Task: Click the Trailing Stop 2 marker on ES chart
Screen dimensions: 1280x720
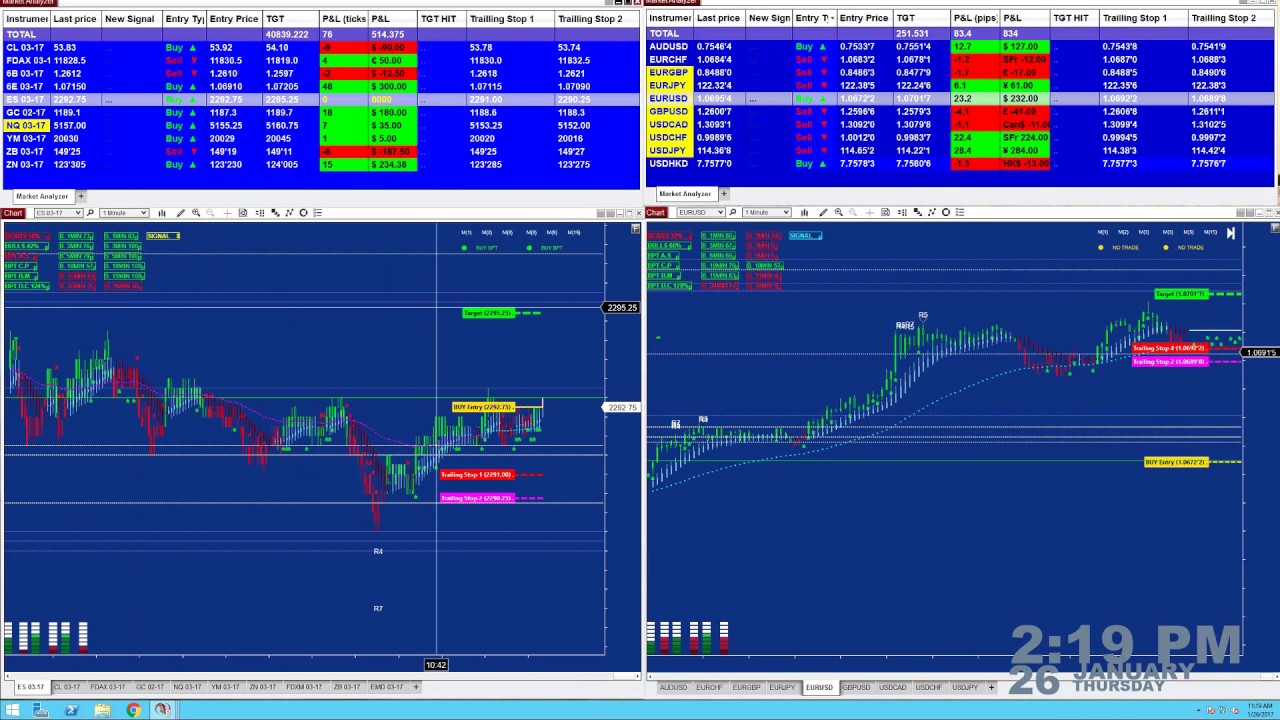Action: (x=477, y=498)
